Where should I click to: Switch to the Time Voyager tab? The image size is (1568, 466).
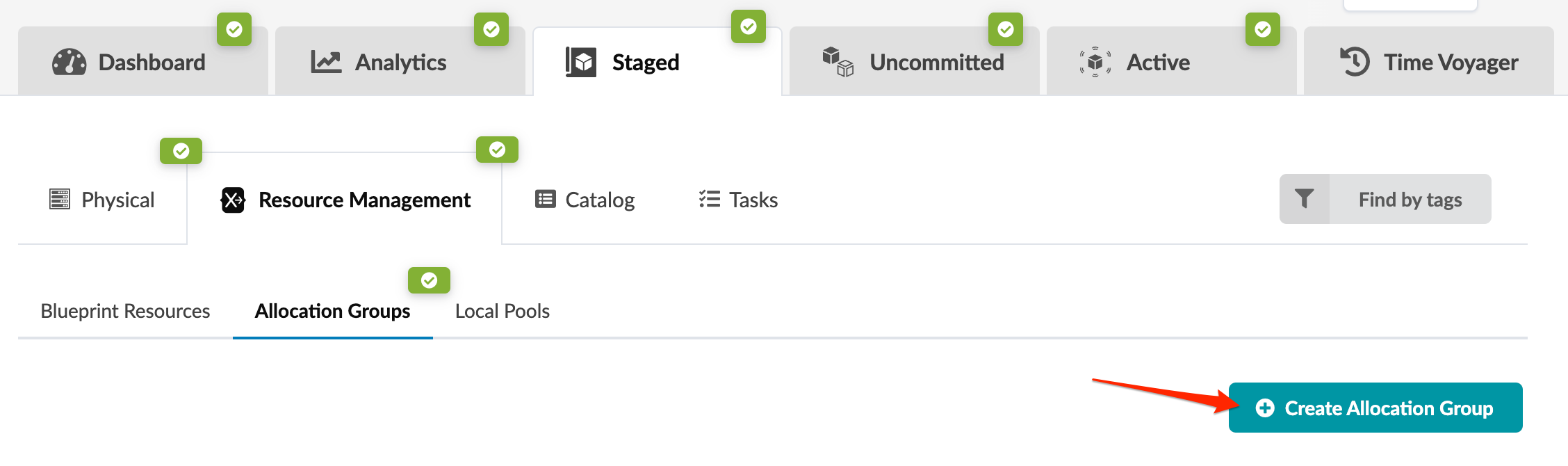pyautogui.click(x=1450, y=63)
